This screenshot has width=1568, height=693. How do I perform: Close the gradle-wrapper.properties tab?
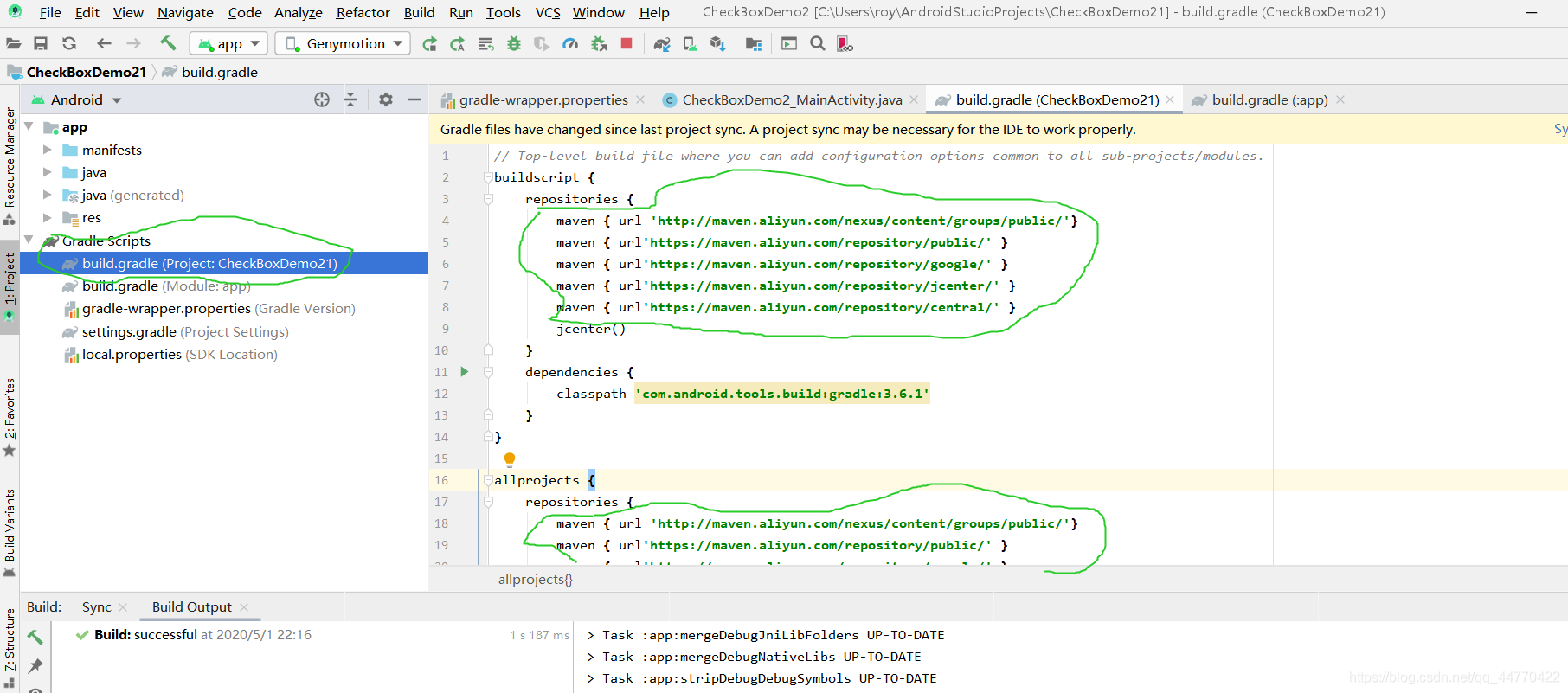(x=640, y=99)
